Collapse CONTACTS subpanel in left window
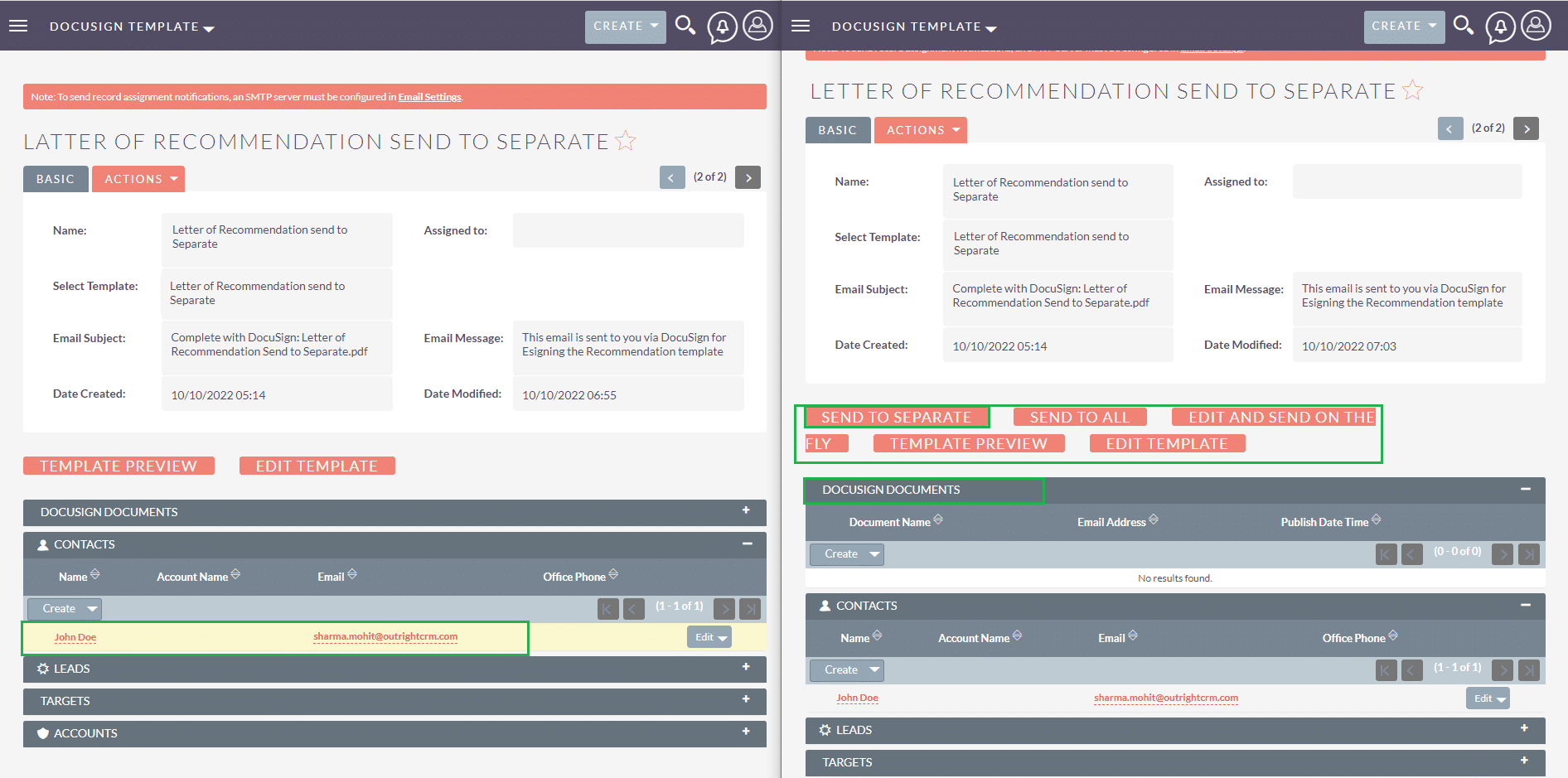The width and height of the screenshot is (1568, 778). tap(747, 544)
